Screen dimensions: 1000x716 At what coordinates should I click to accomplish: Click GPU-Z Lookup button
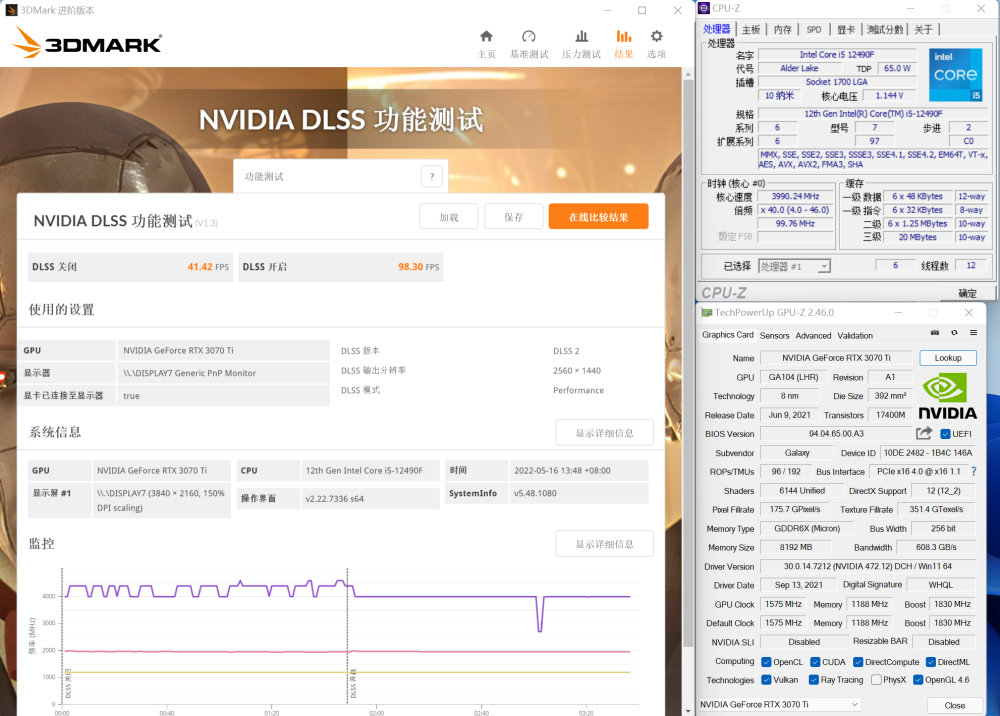(x=948, y=358)
